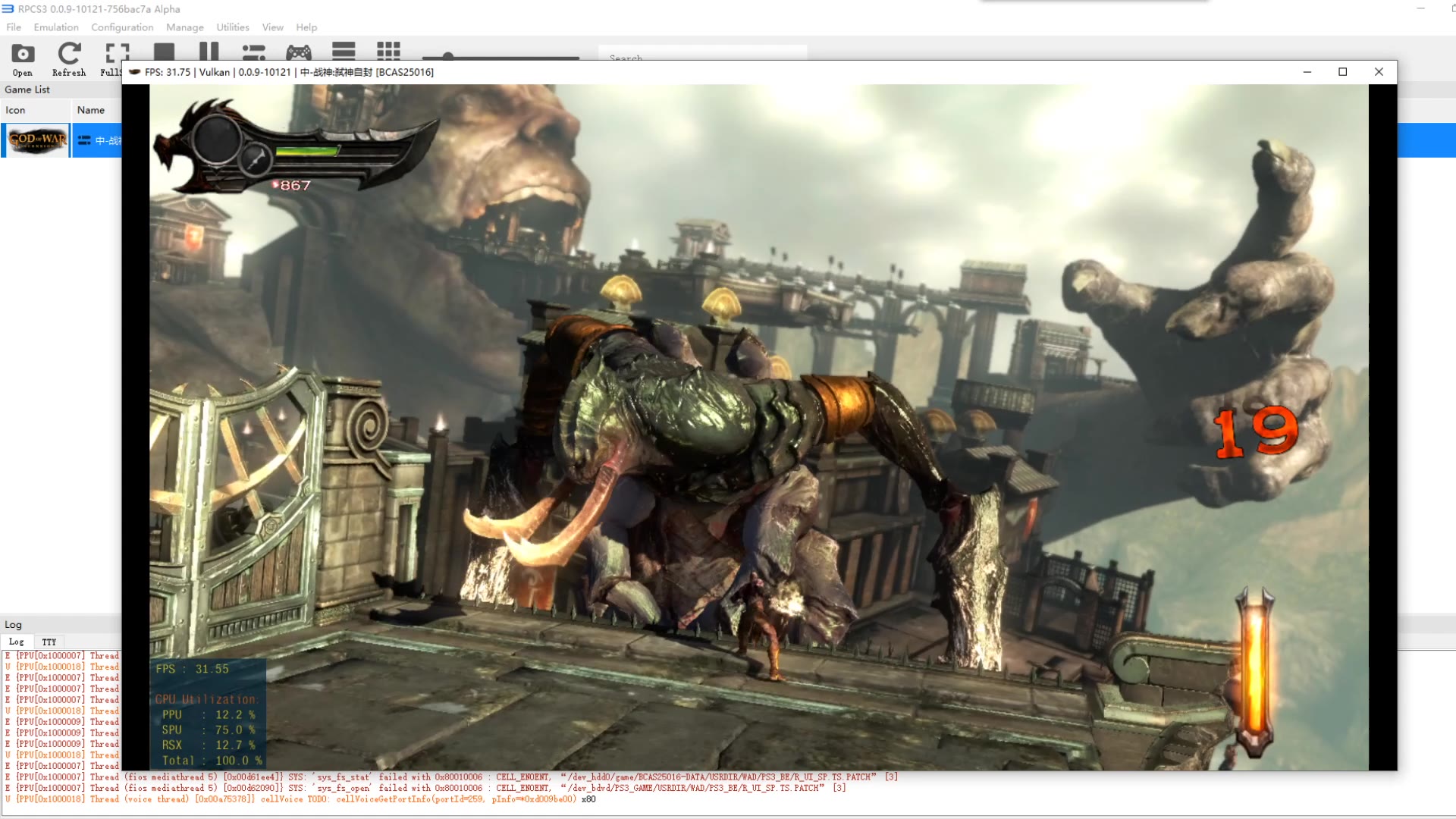Image resolution: width=1456 pixels, height=819 pixels.
Task: Open the Configuration menu
Action: point(122,27)
